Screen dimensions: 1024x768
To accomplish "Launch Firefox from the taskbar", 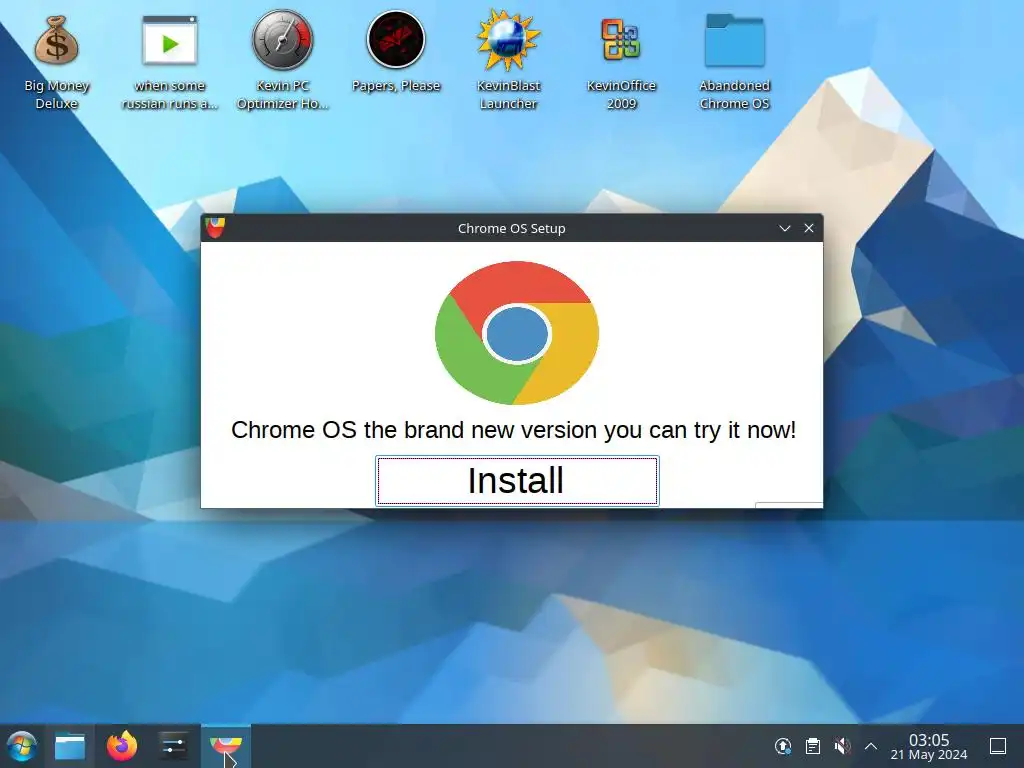I will tap(121, 746).
